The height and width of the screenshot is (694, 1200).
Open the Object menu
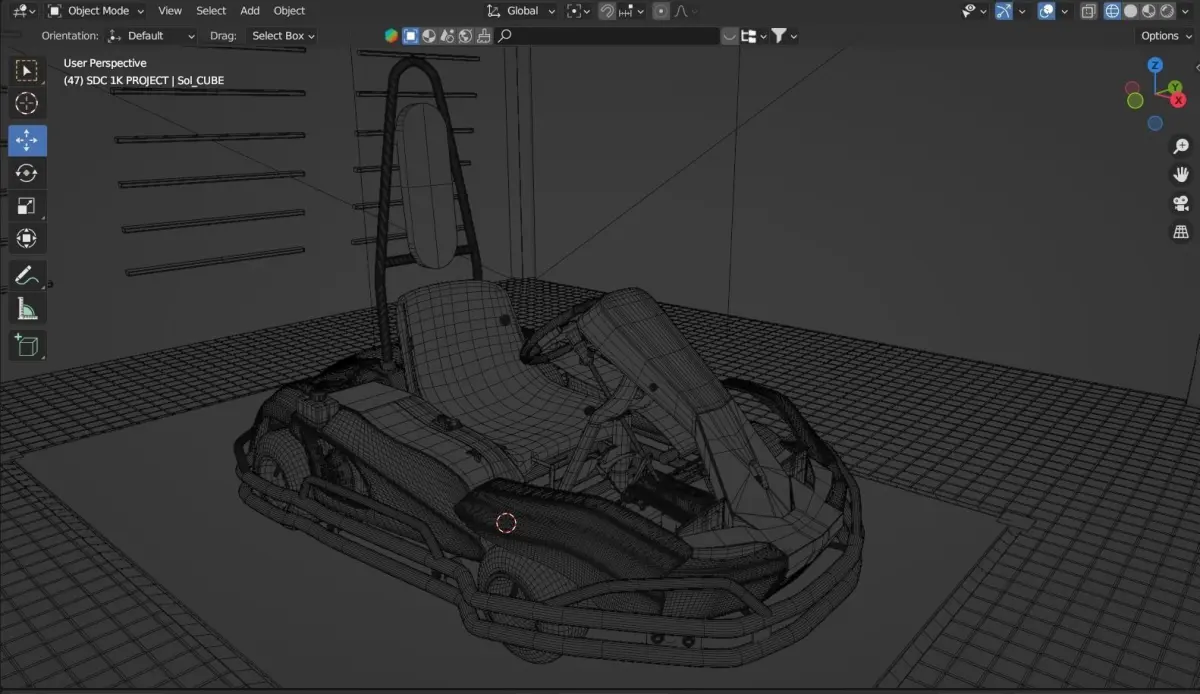pos(289,11)
